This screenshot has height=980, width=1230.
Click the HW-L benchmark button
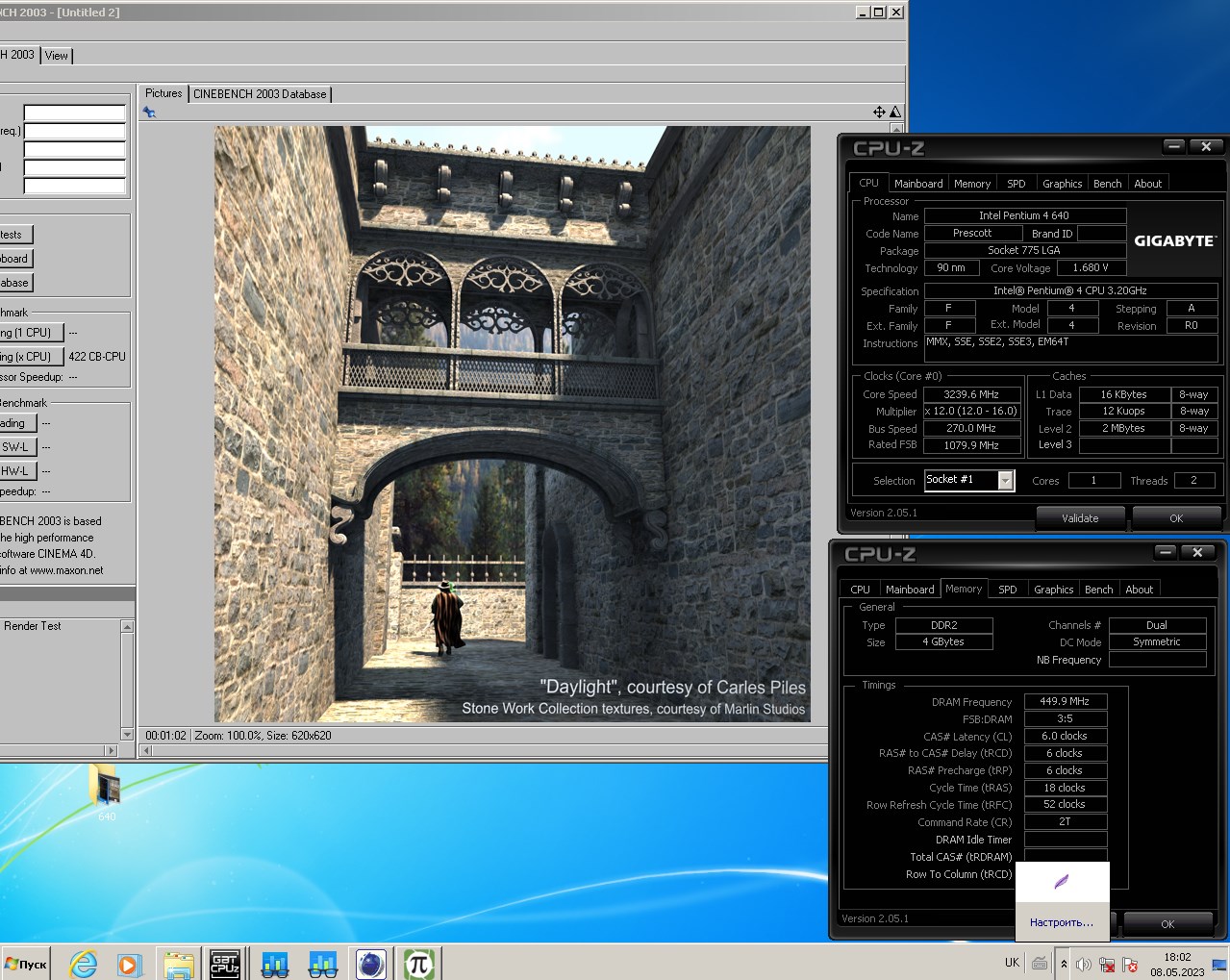tap(18, 471)
